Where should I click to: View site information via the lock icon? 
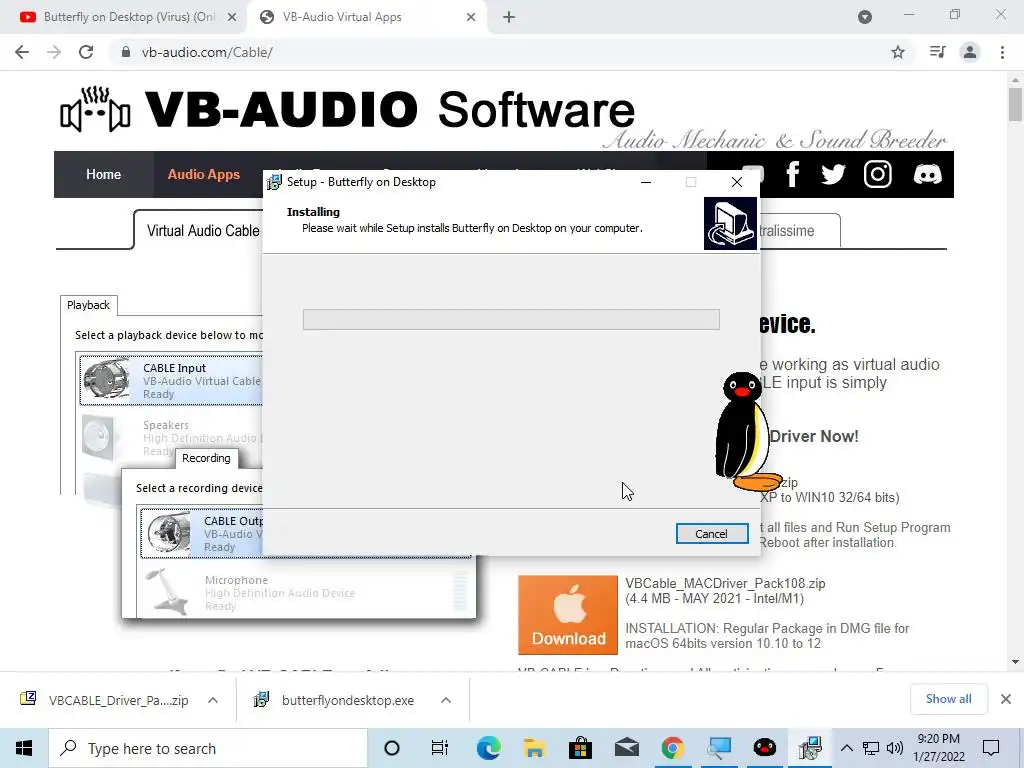[126, 52]
